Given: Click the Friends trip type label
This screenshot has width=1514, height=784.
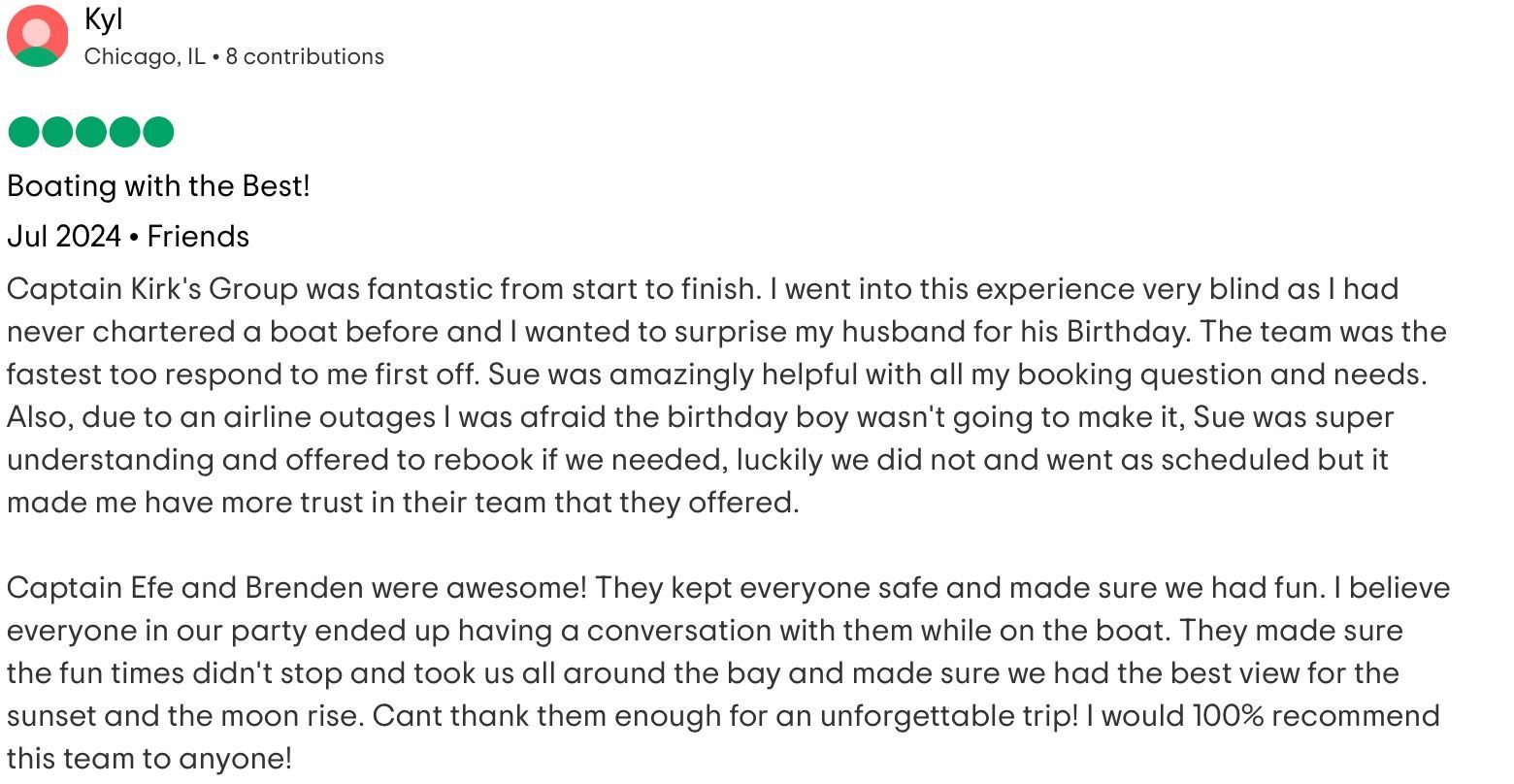Looking at the screenshot, I should tap(198, 236).
